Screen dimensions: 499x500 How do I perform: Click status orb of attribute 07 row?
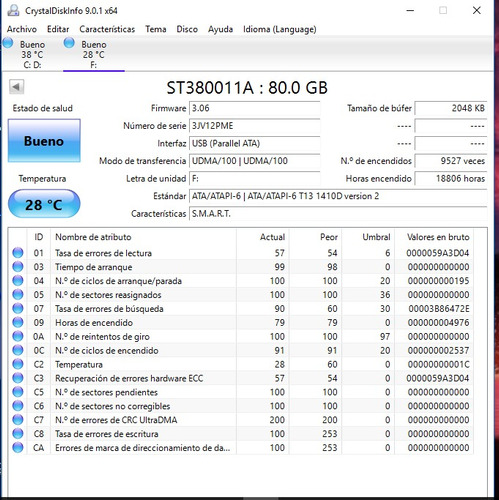click(x=18, y=309)
